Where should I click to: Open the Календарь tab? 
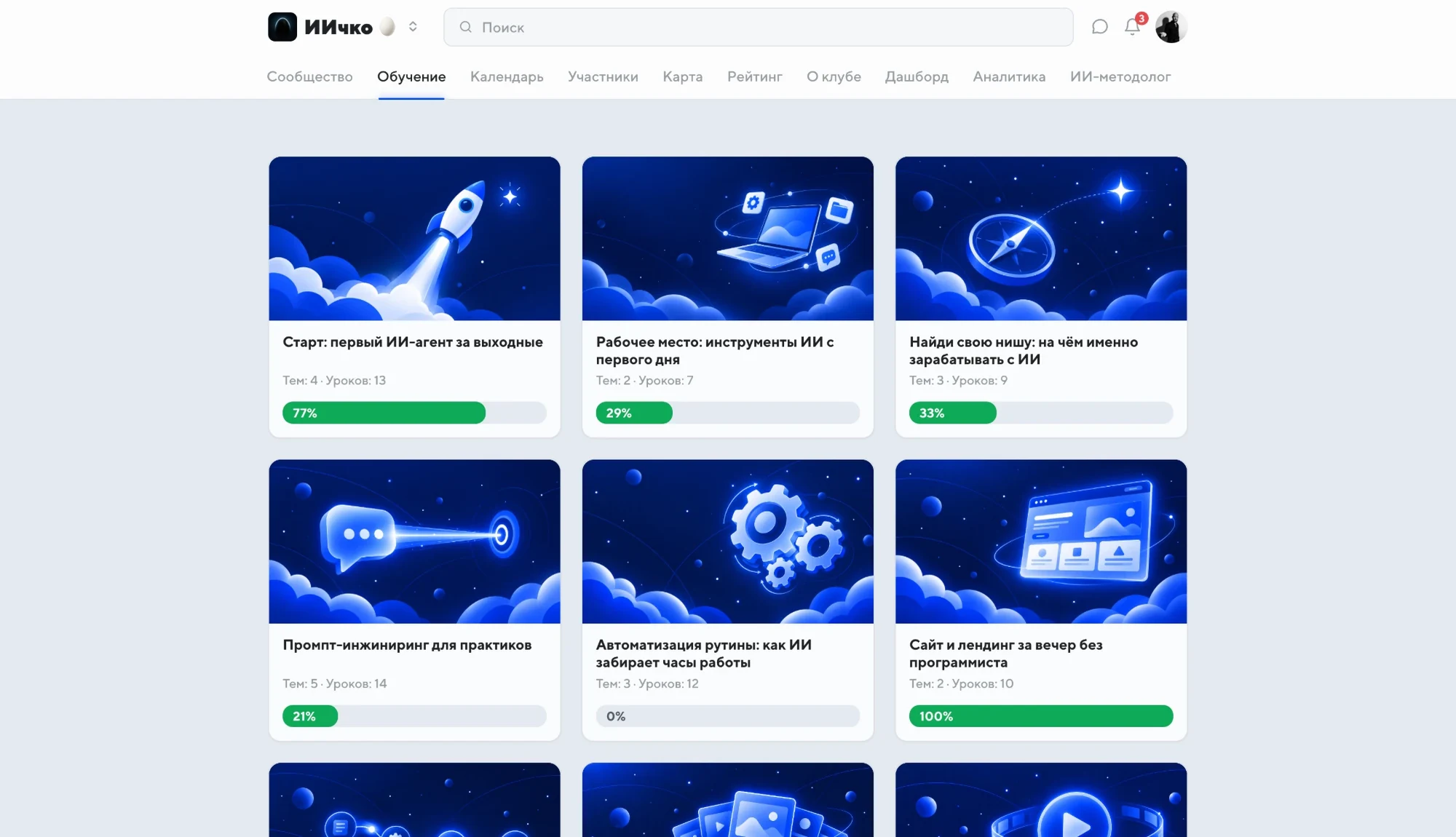pos(507,76)
